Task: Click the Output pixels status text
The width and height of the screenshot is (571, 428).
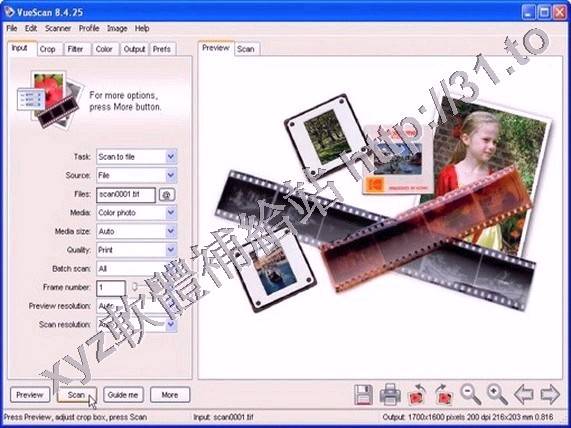Action: pyautogui.click(x=468, y=417)
